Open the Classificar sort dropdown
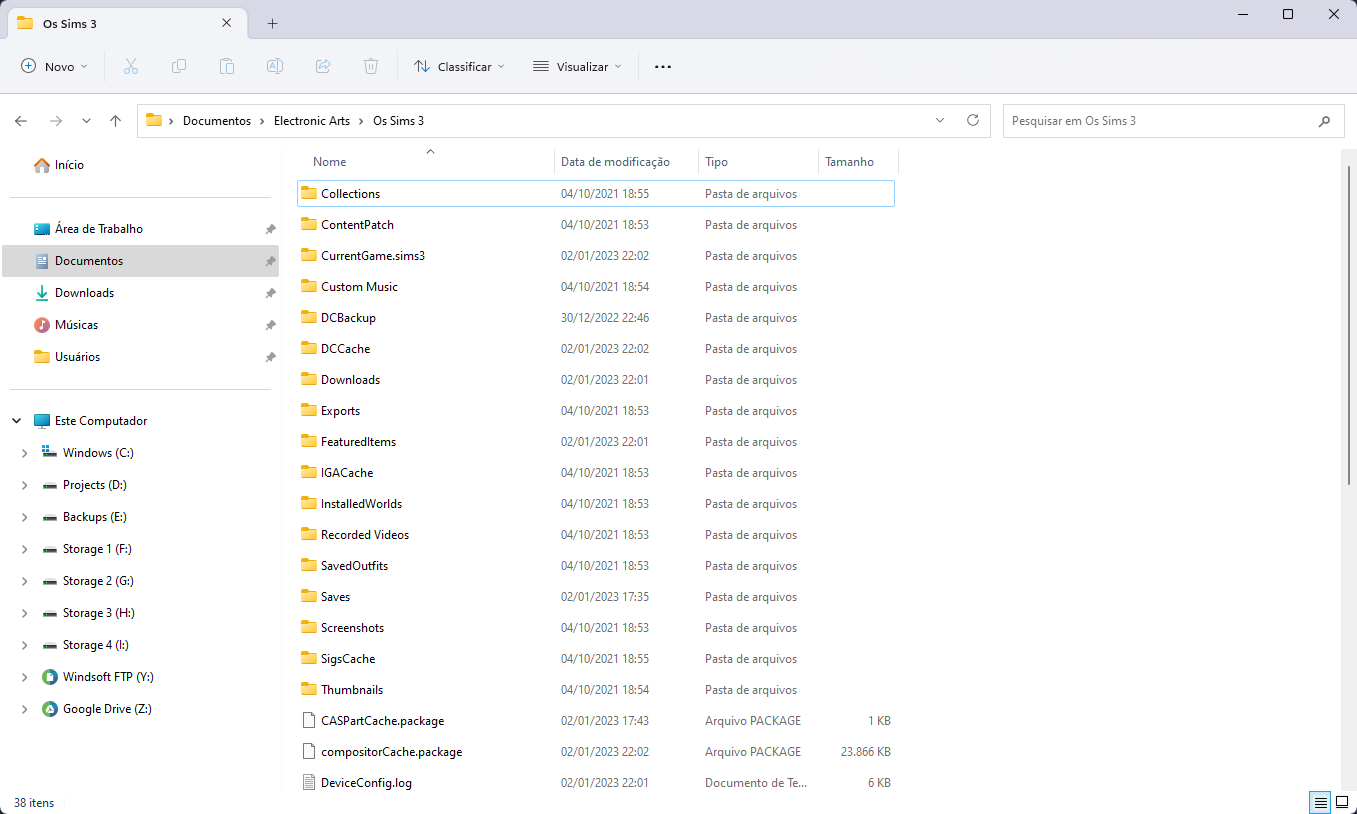The width and height of the screenshot is (1357, 814). coord(459,66)
